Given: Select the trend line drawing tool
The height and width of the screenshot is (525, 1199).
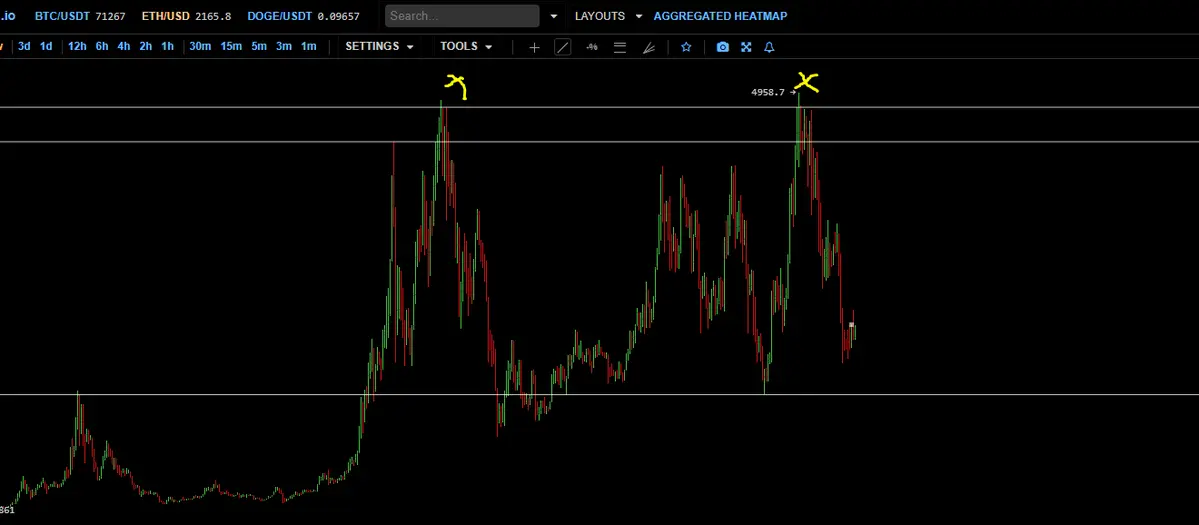Looking at the screenshot, I should [x=562, y=47].
